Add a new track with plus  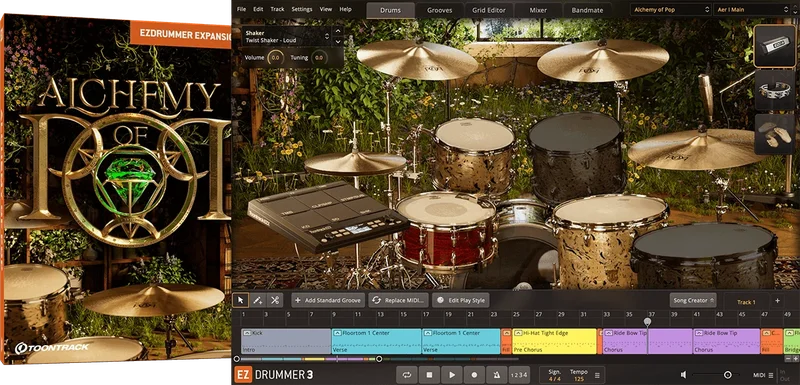777,301
